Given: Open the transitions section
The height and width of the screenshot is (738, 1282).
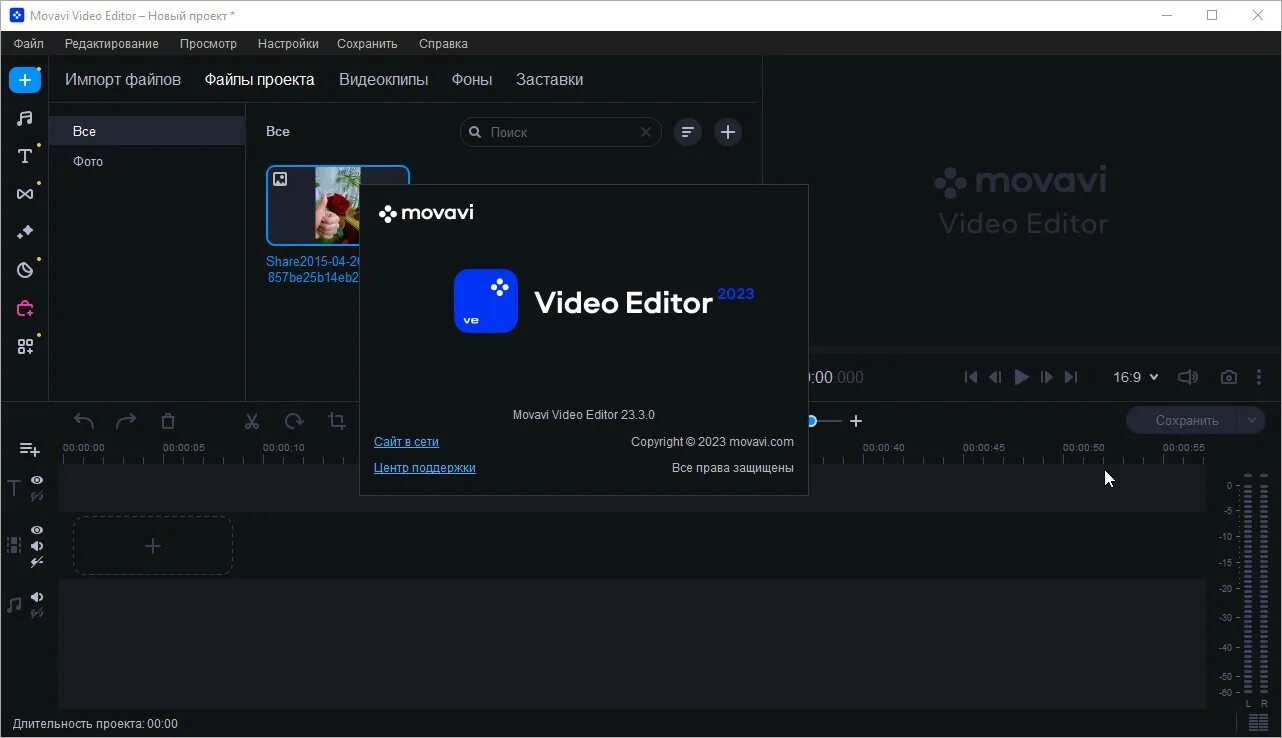Looking at the screenshot, I should (25, 194).
